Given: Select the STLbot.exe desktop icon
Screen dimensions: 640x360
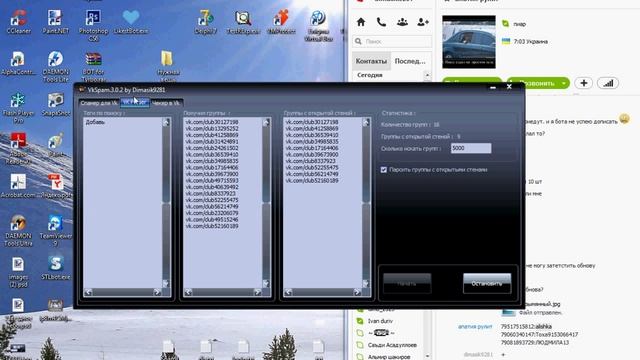Looking at the screenshot, I should coord(56,268).
